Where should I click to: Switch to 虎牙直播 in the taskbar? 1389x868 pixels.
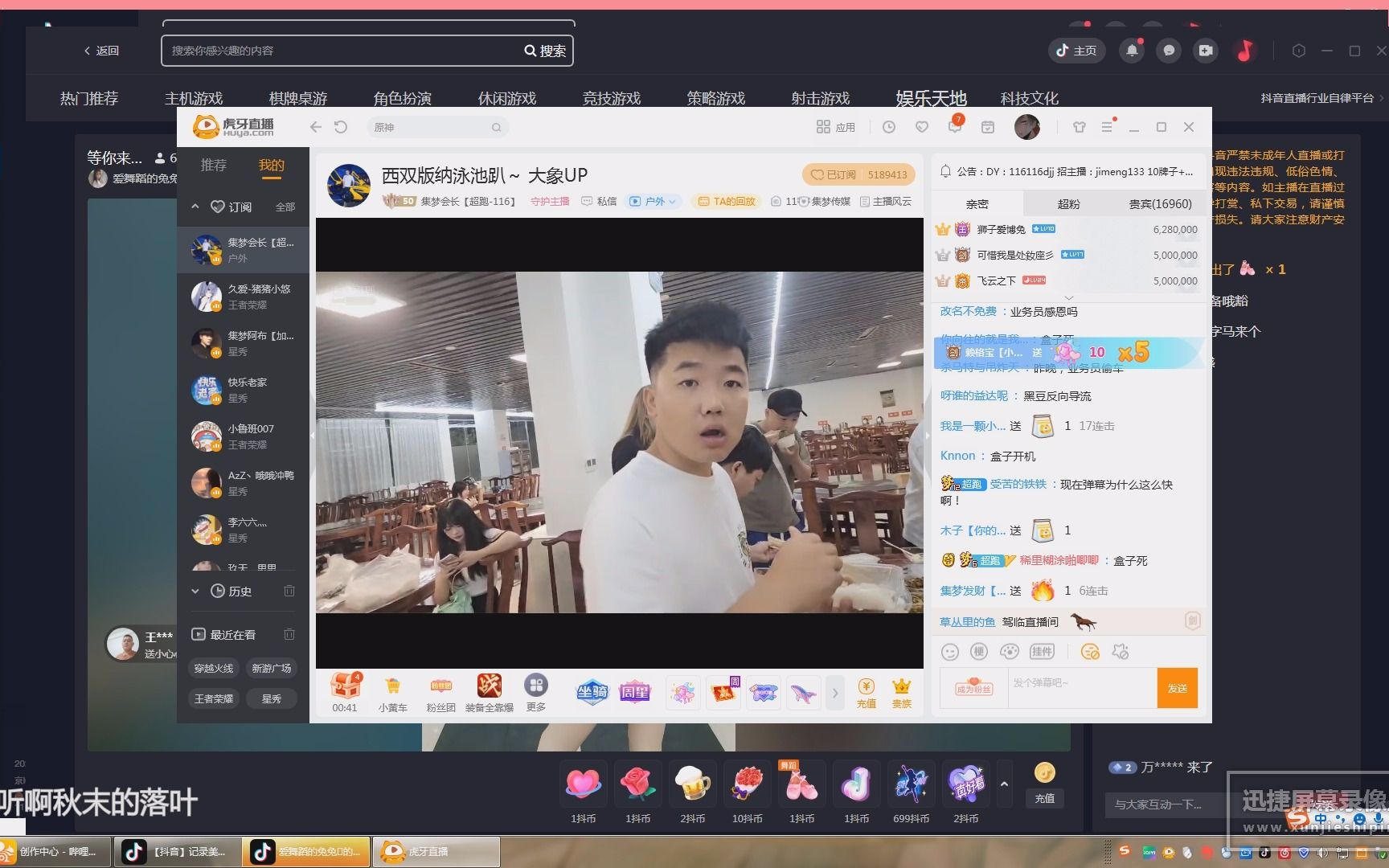pyautogui.click(x=436, y=852)
